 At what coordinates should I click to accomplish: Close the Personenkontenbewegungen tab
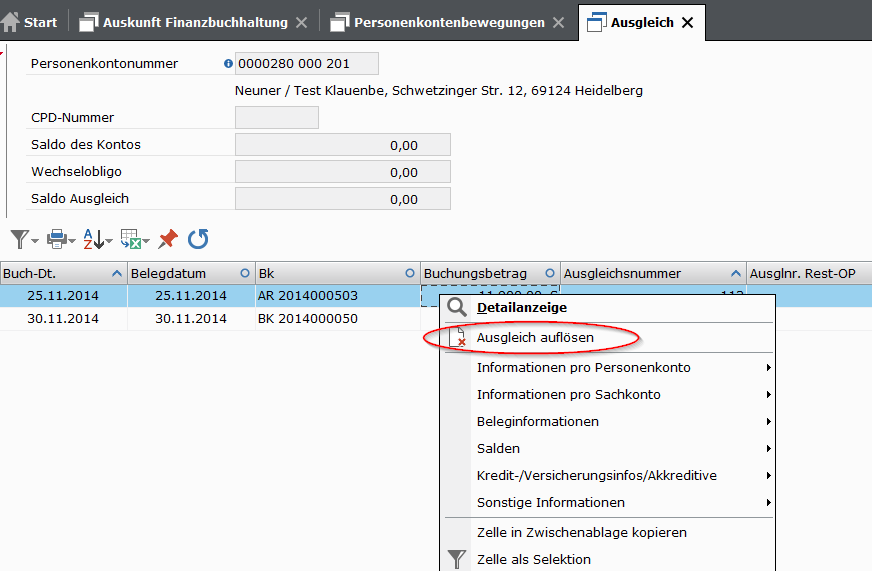[x=558, y=22]
